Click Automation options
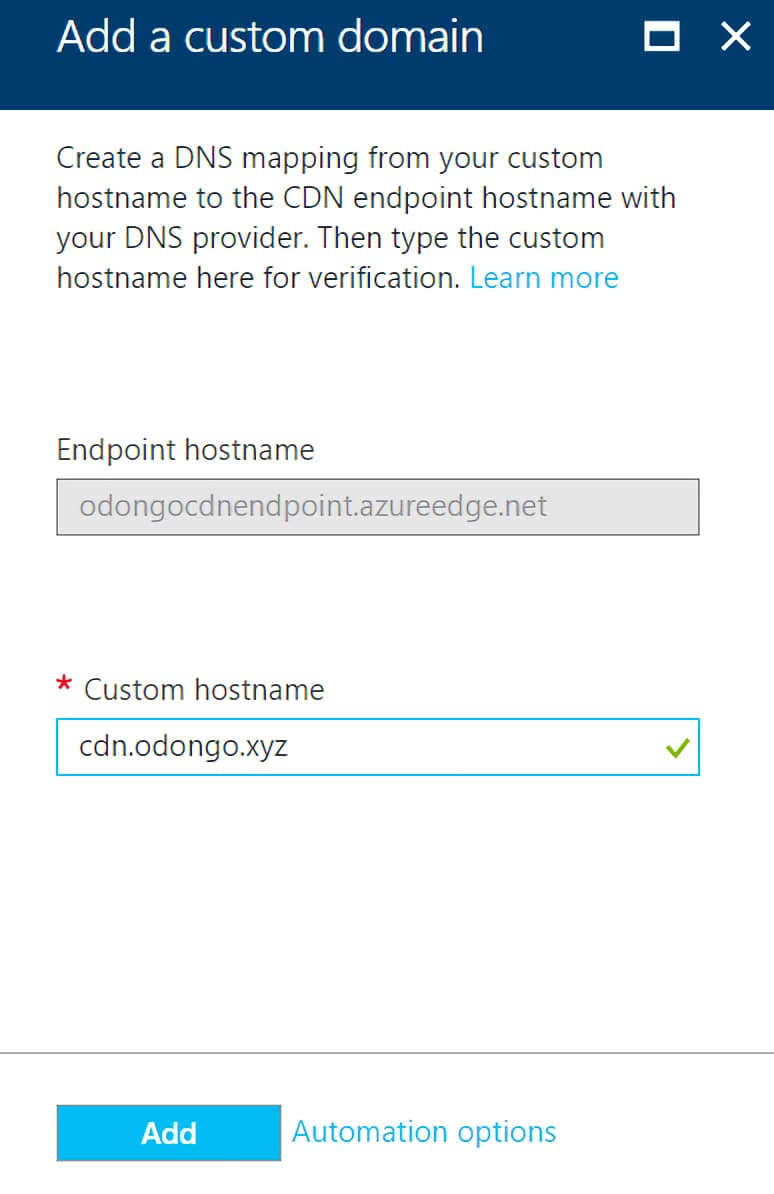 (x=423, y=1131)
